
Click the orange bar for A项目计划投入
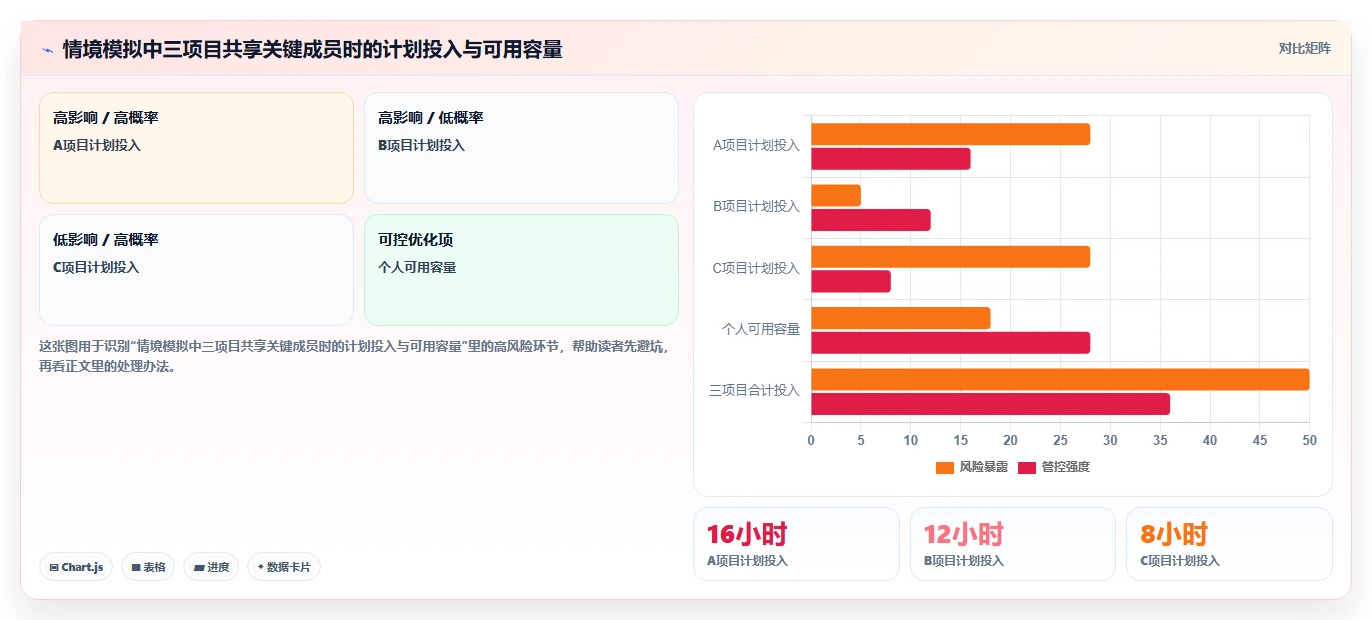950,134
